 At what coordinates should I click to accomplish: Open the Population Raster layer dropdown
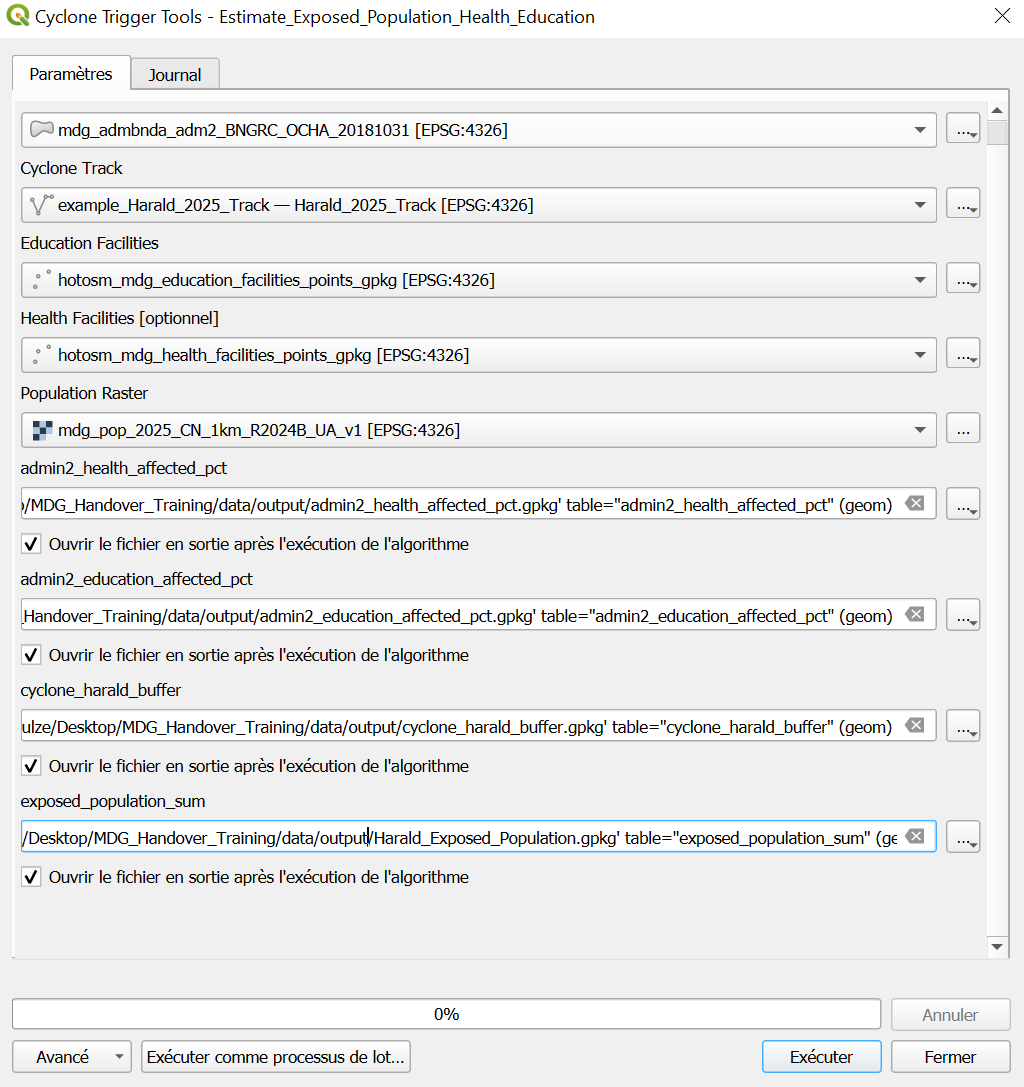pyautogui.click(x=919, y=428)
